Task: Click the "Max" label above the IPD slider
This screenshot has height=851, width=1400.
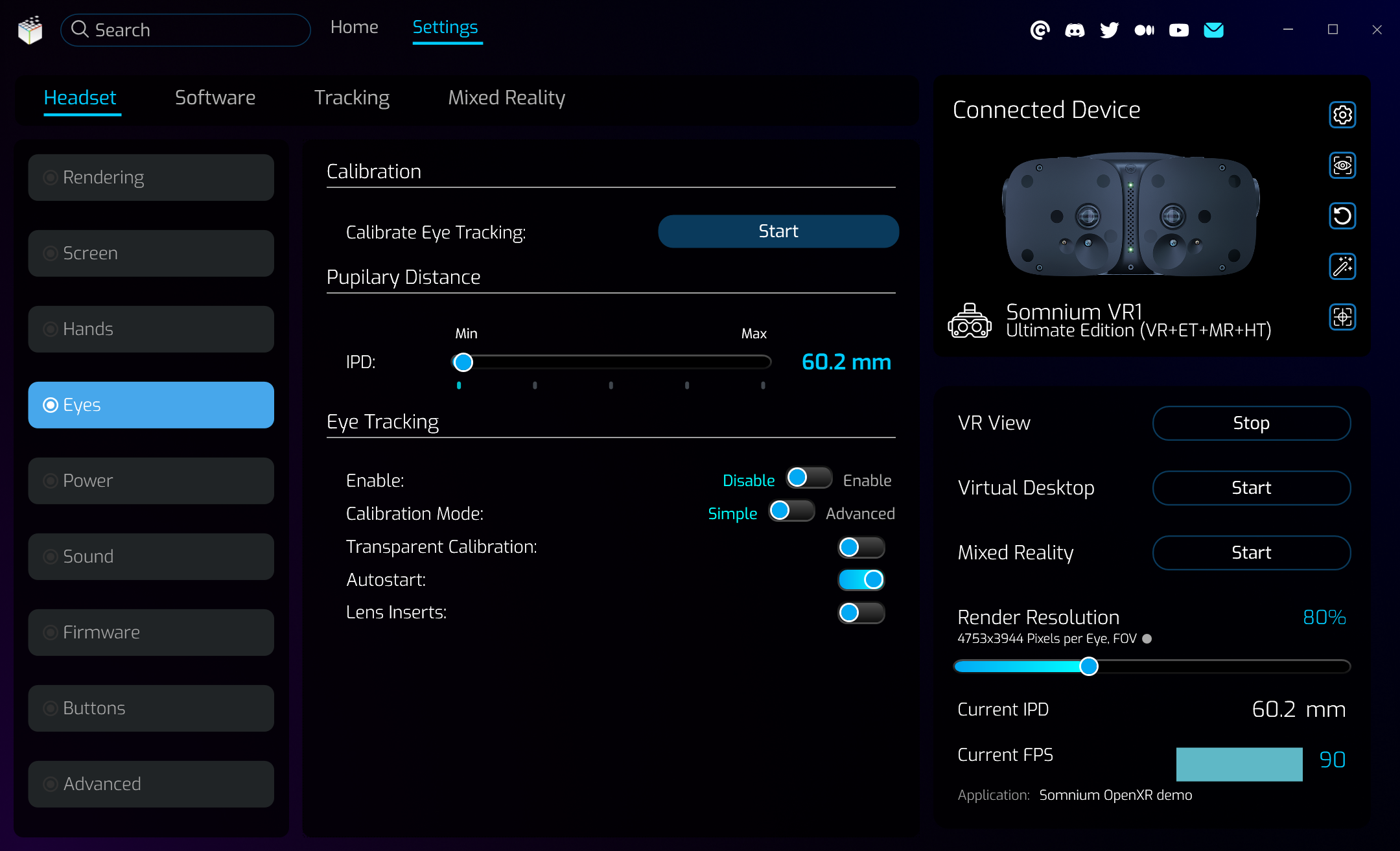Action: 754,334
